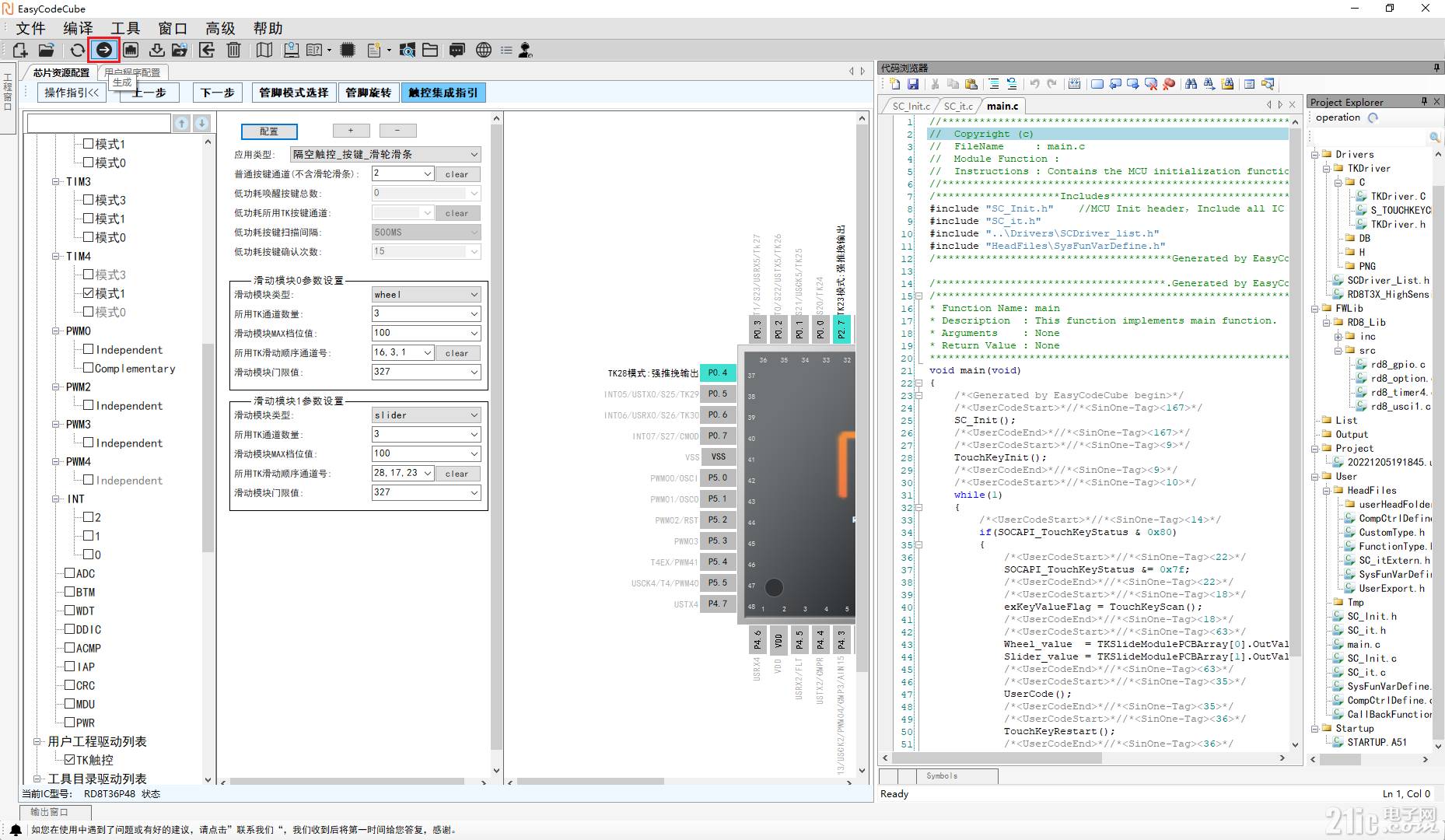Collapse the FWLib folder in Project Explorer
Screen dimensions: 1445x840
[x=1315, y=308]
